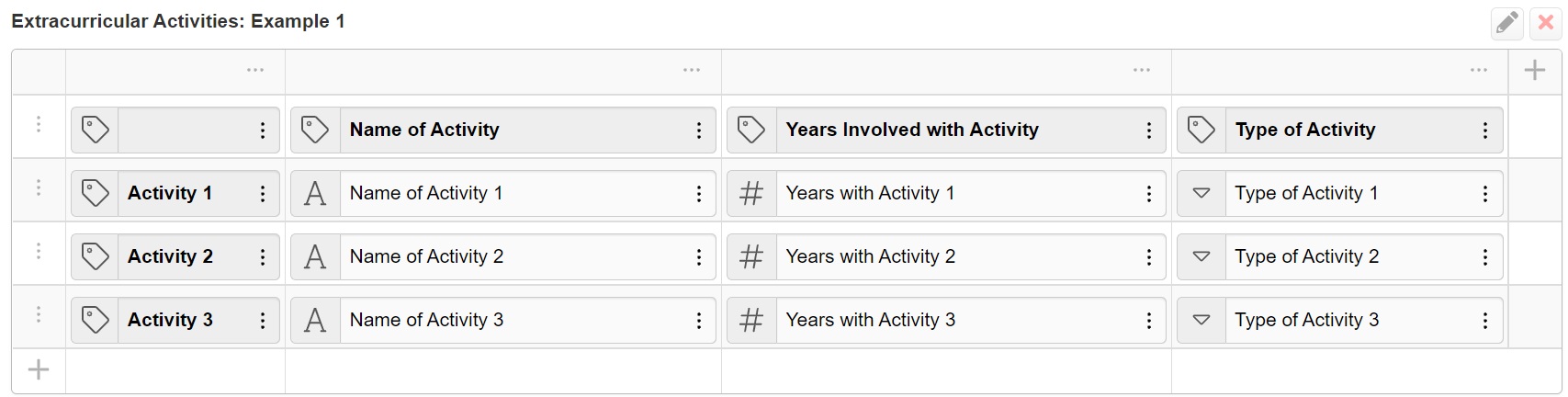Add a new row with plus icon
This screenshot has height=397, width=1568.
click(x=39, y=370)
